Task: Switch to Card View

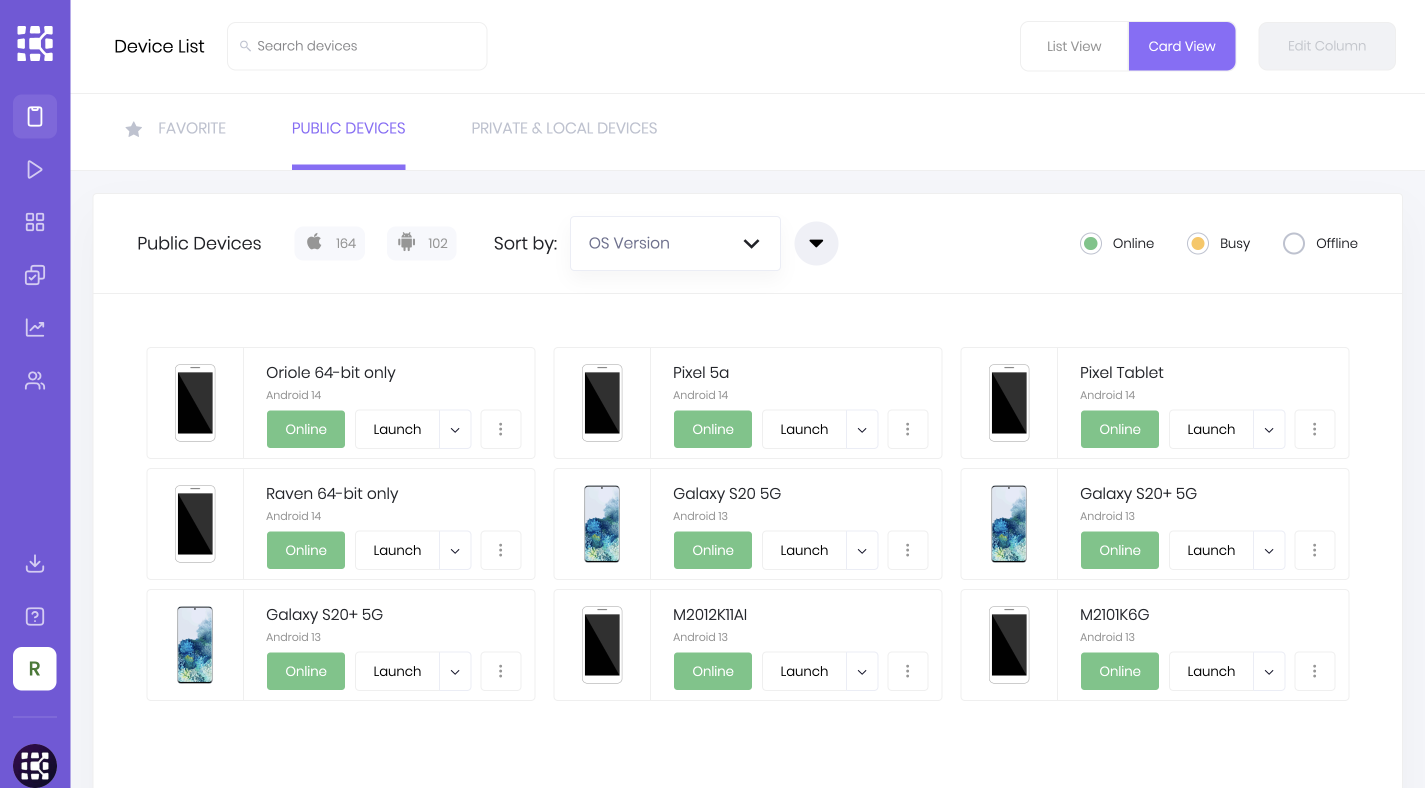Action: 1182,46
